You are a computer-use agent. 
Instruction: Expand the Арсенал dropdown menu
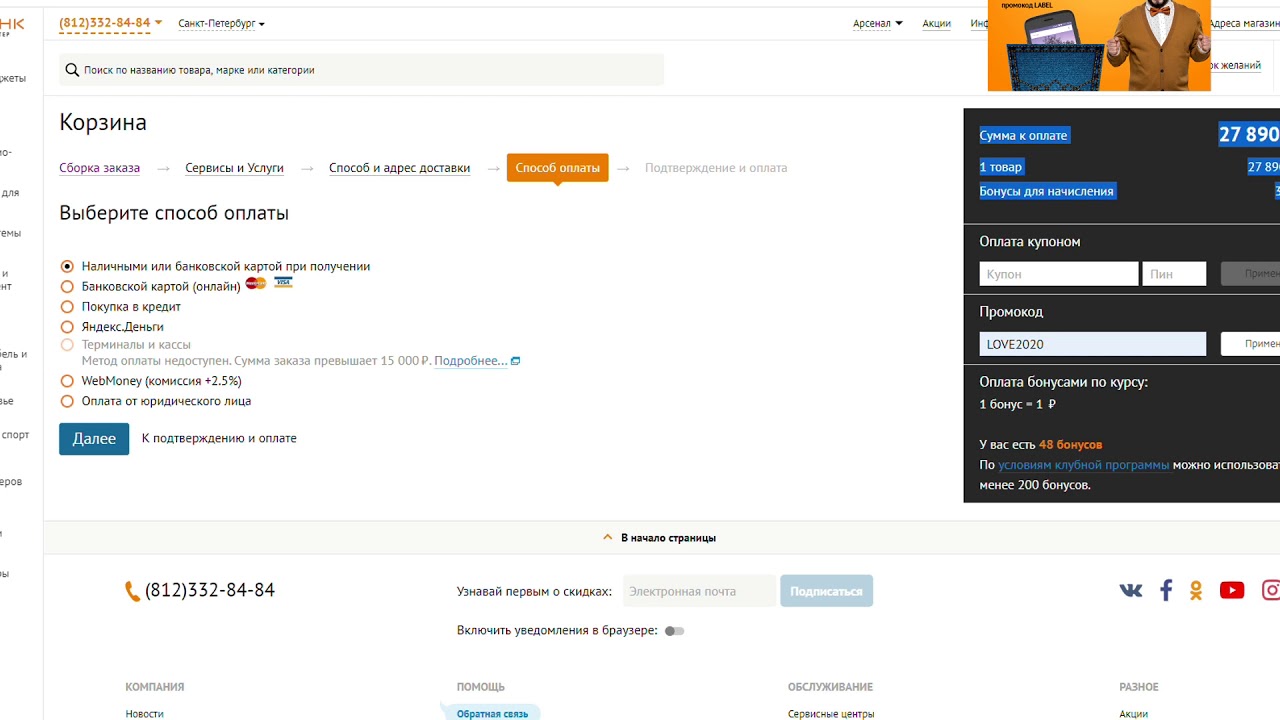tap(877, 23)
